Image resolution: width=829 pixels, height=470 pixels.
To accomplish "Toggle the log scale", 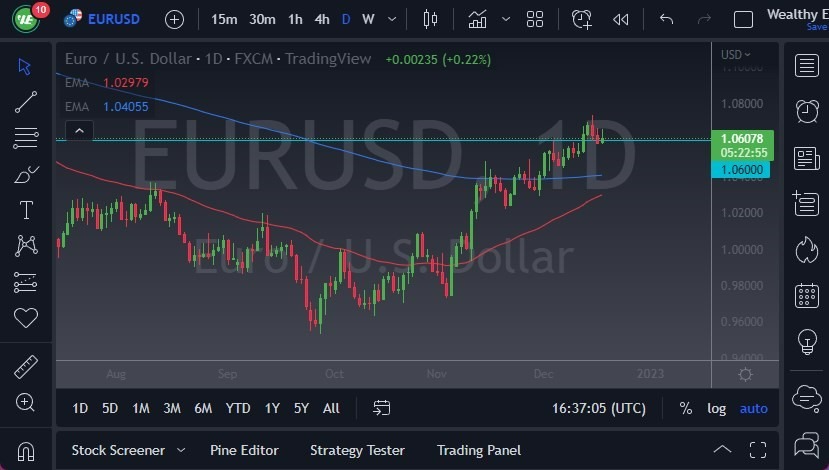I will (716, 408).
